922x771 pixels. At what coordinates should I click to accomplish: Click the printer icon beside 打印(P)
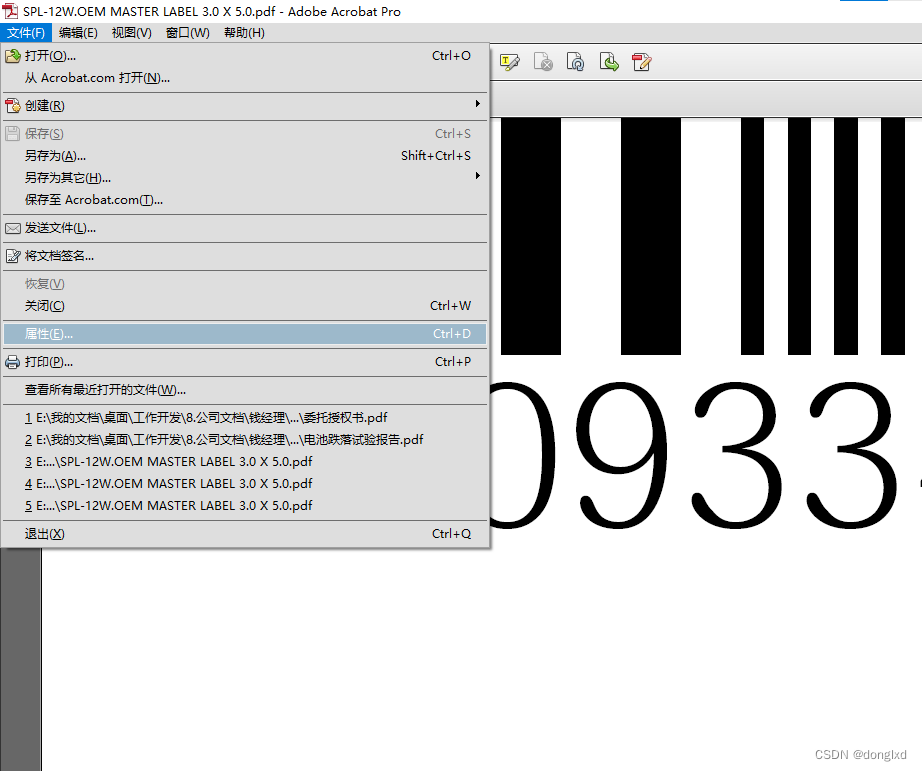12,362
